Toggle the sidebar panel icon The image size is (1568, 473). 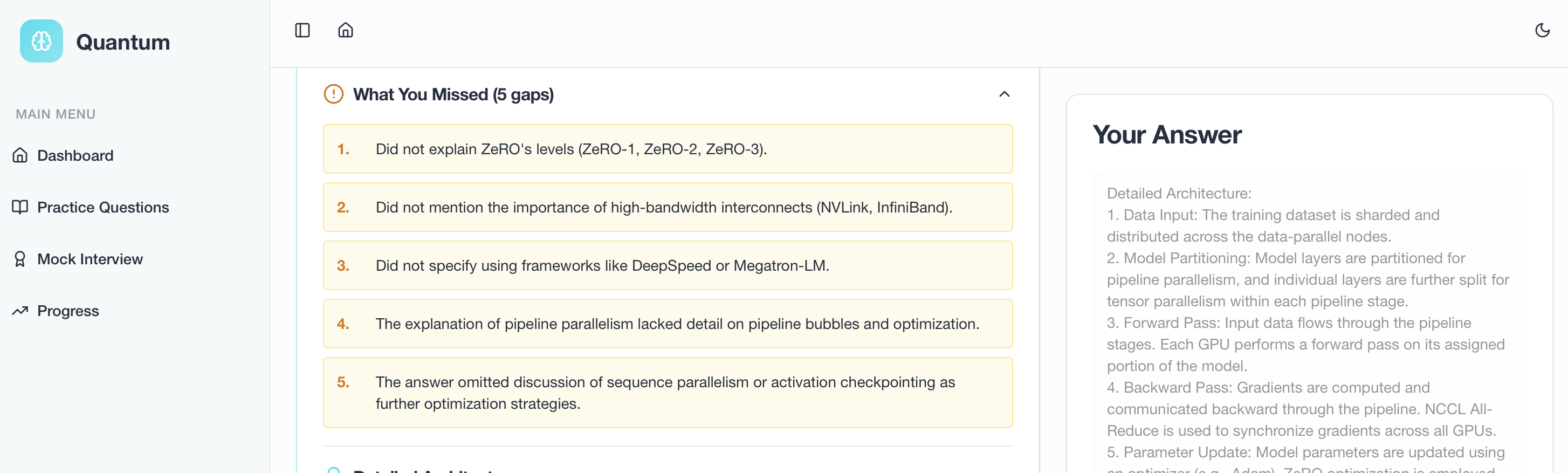[302, 30]
